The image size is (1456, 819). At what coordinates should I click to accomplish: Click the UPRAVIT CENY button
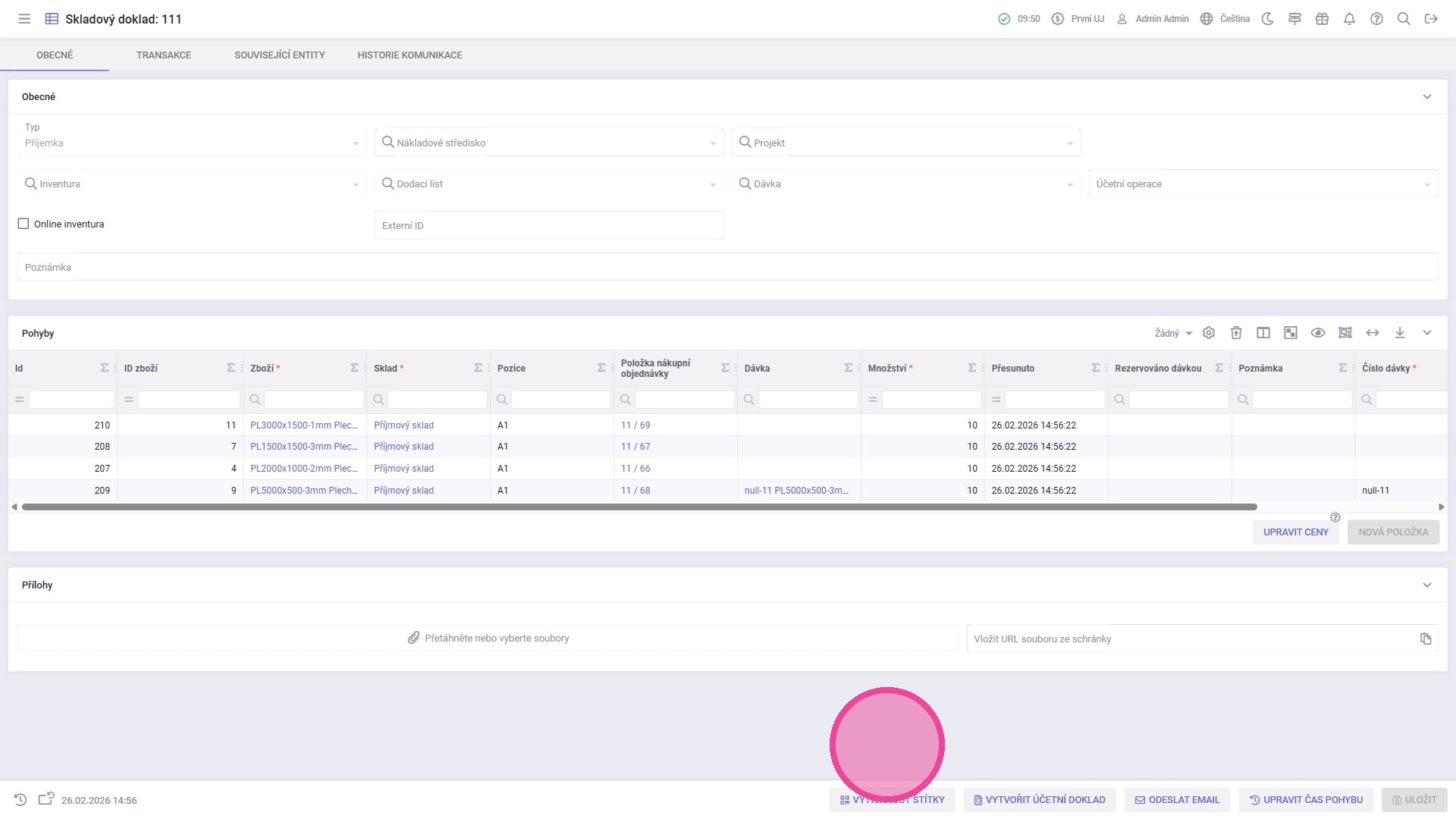point(1295,532)
